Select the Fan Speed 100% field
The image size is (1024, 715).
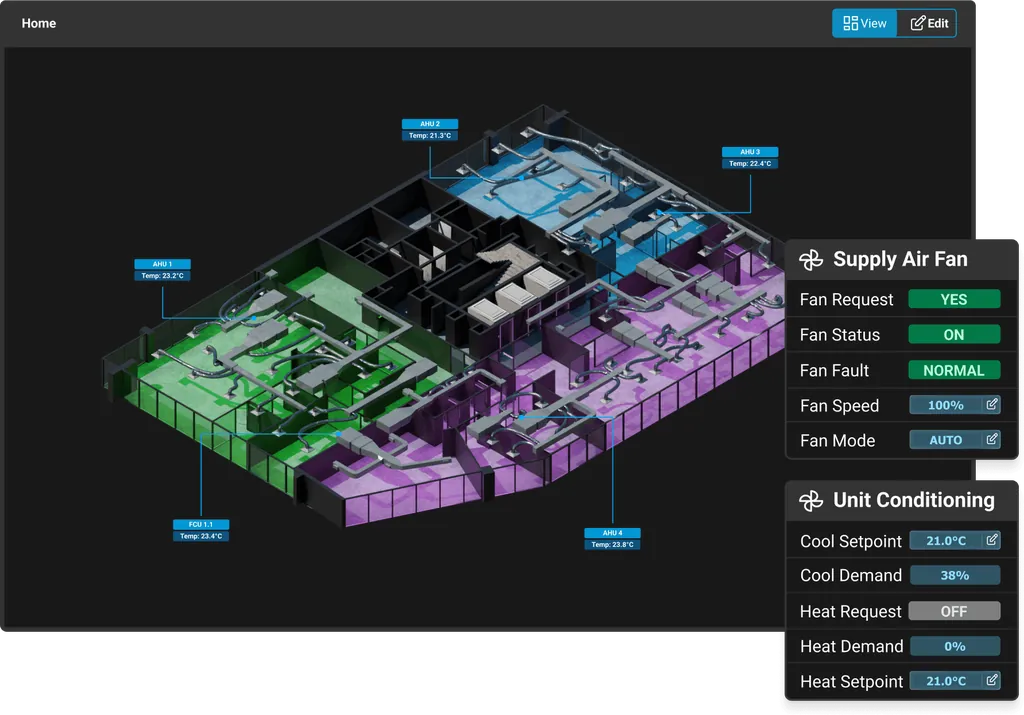point(954,405)
